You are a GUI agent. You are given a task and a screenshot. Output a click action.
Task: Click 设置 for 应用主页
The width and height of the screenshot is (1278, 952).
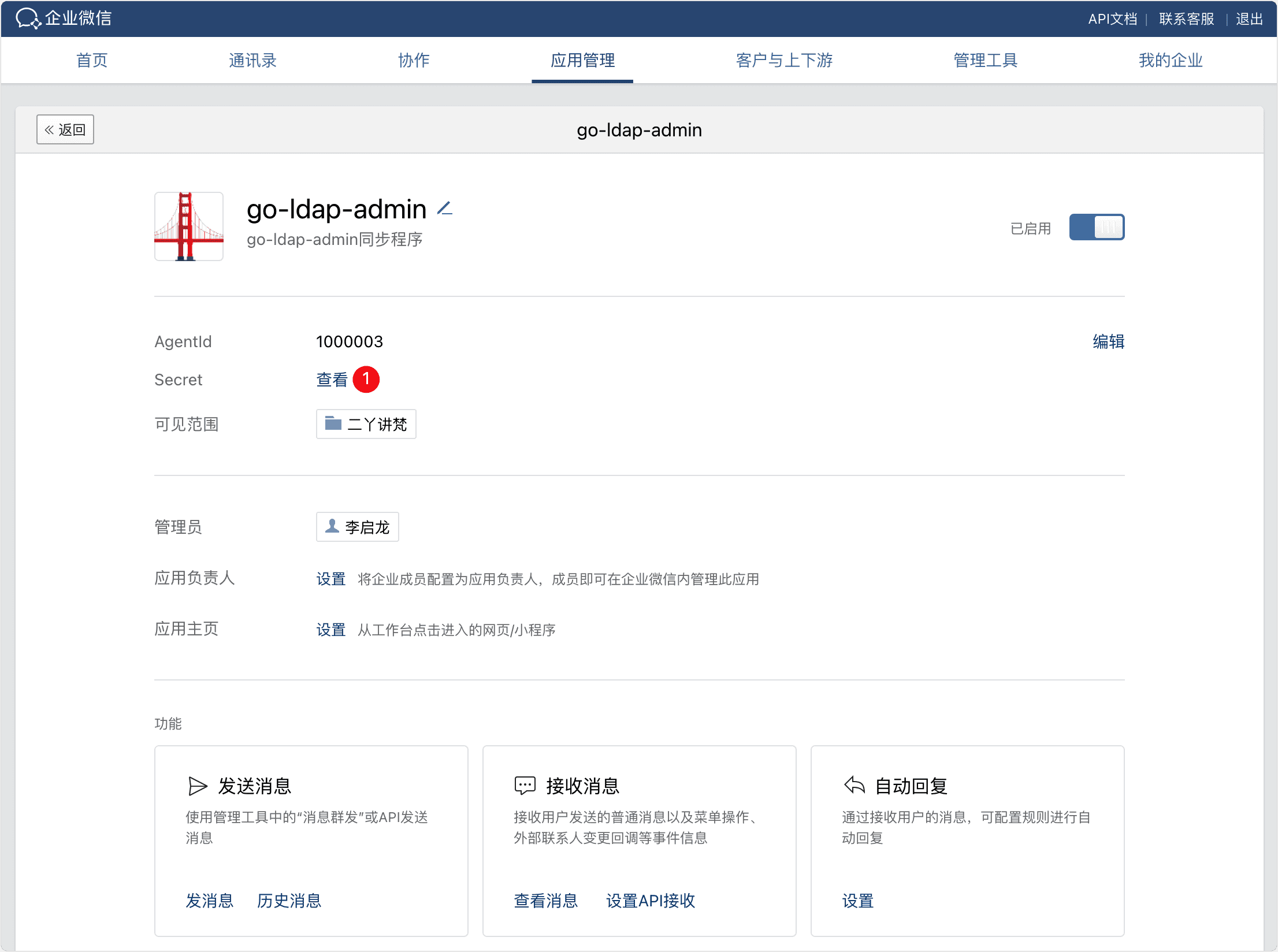331,630
